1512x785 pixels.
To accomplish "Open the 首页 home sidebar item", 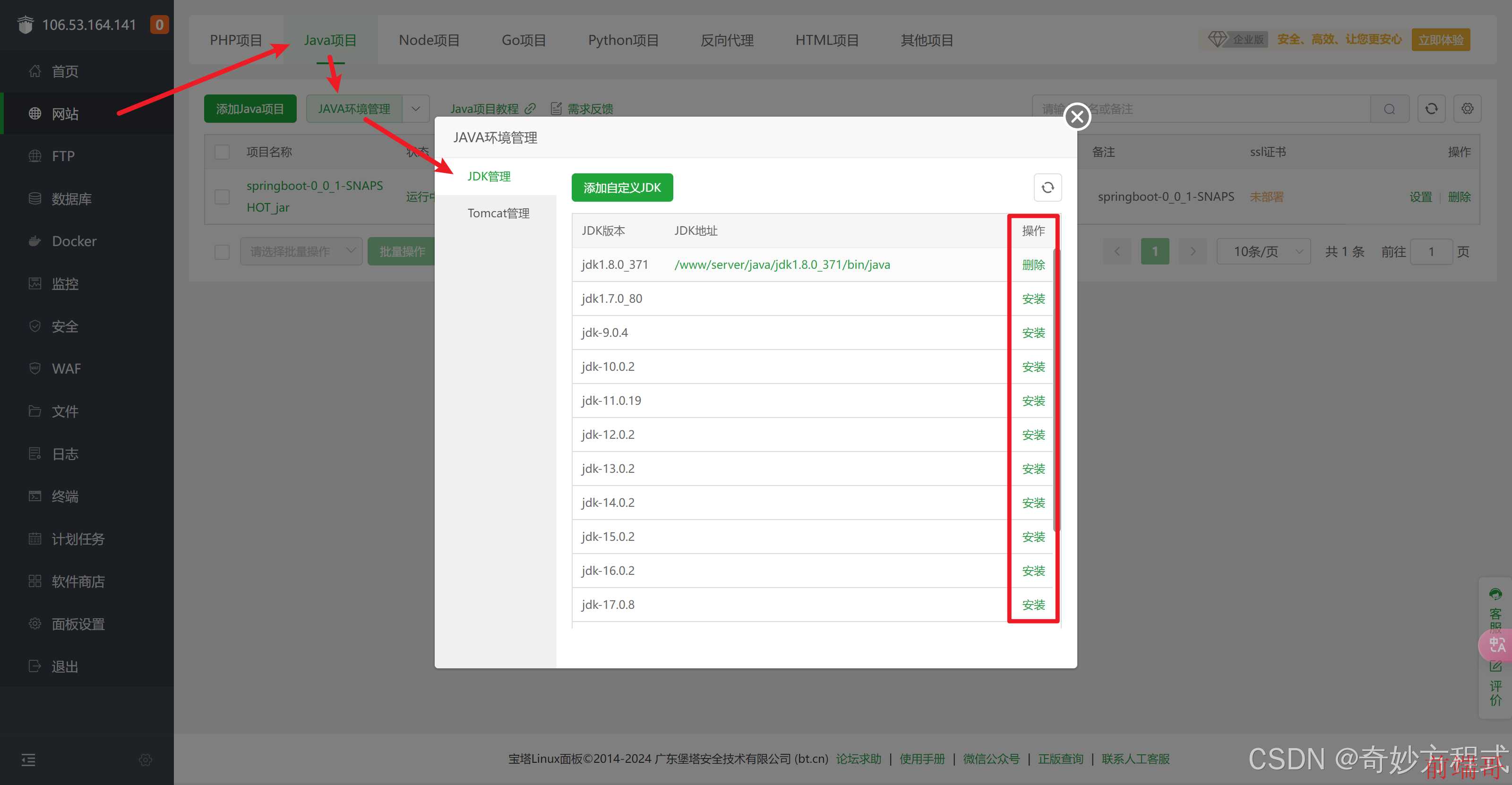I will [x=65, y=72].
